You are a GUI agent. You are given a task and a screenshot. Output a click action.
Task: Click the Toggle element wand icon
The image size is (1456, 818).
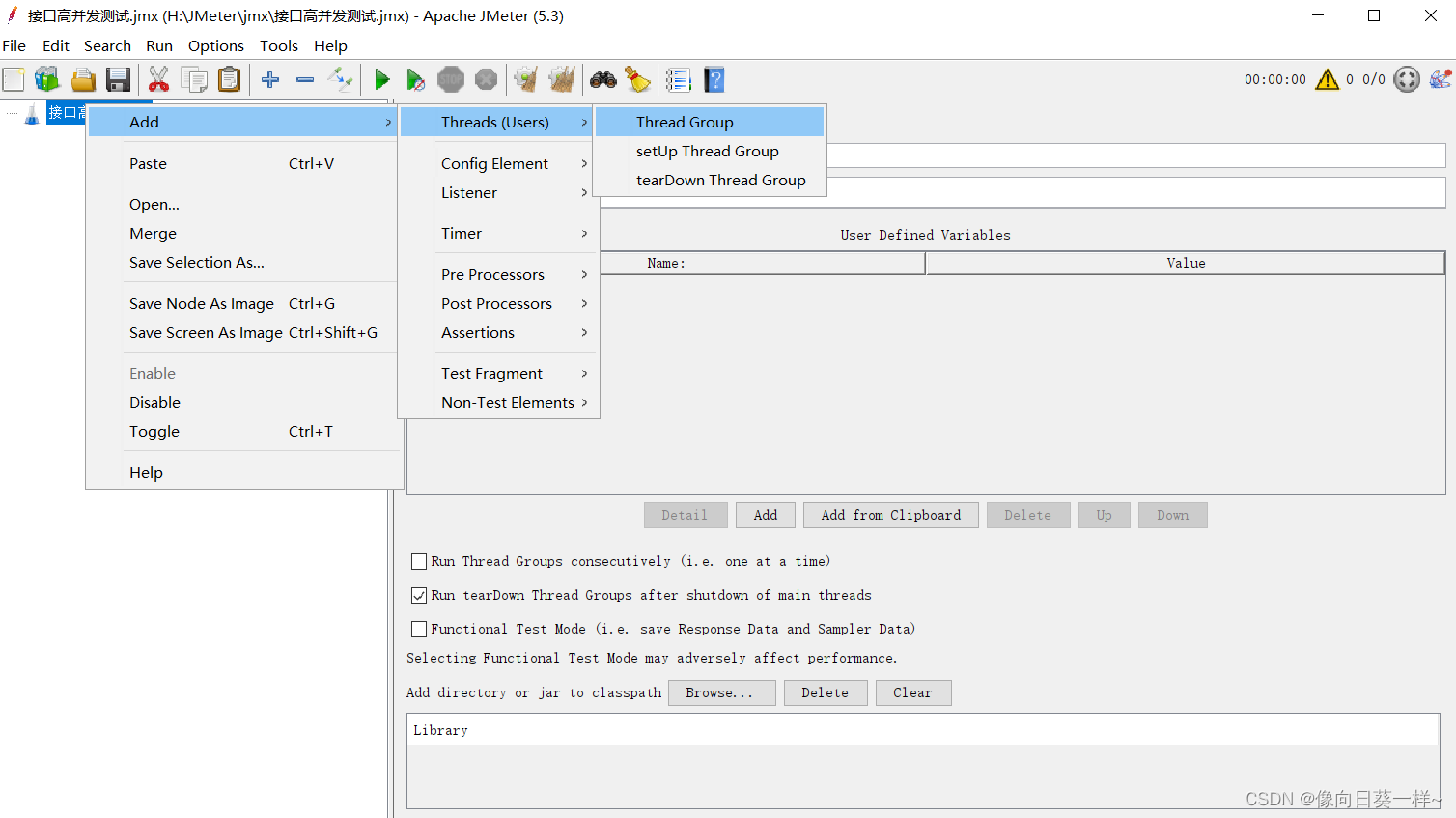coord(340,79)
